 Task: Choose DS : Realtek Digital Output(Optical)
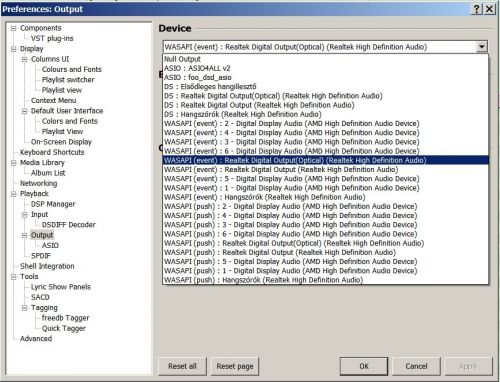326,96
